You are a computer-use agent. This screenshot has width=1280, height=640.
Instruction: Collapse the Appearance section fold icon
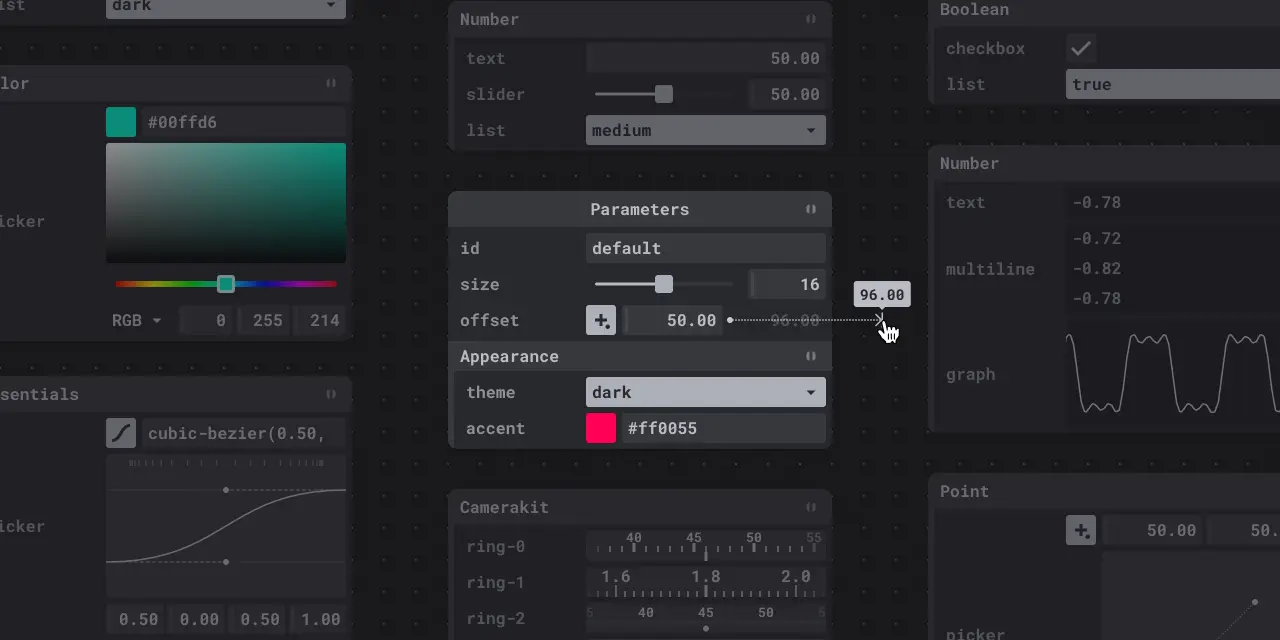point(811,356)
